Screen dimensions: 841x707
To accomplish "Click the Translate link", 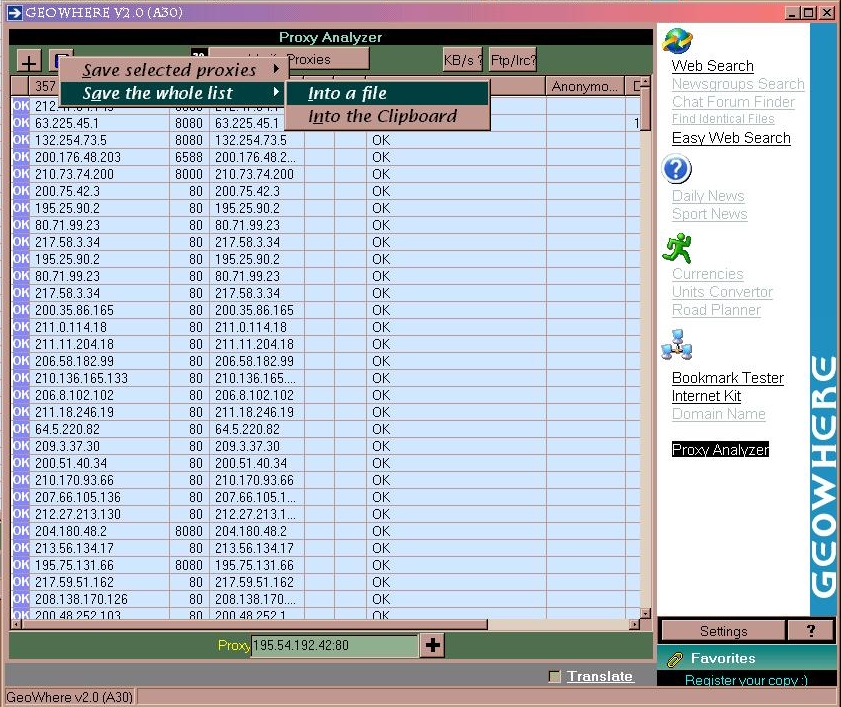I will 600,676.
